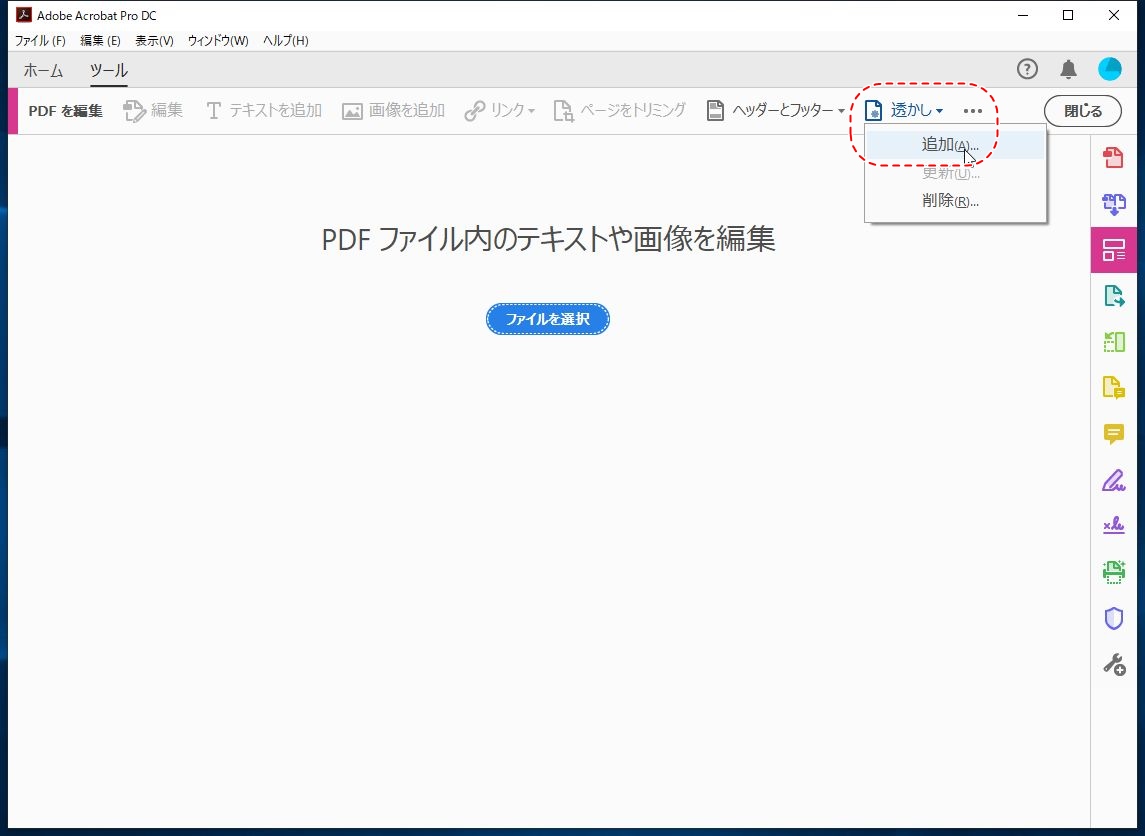The image size is (1145, 836).
Task: Open the ウィンドウ(W) menu
Action: [x=218, y=41]
